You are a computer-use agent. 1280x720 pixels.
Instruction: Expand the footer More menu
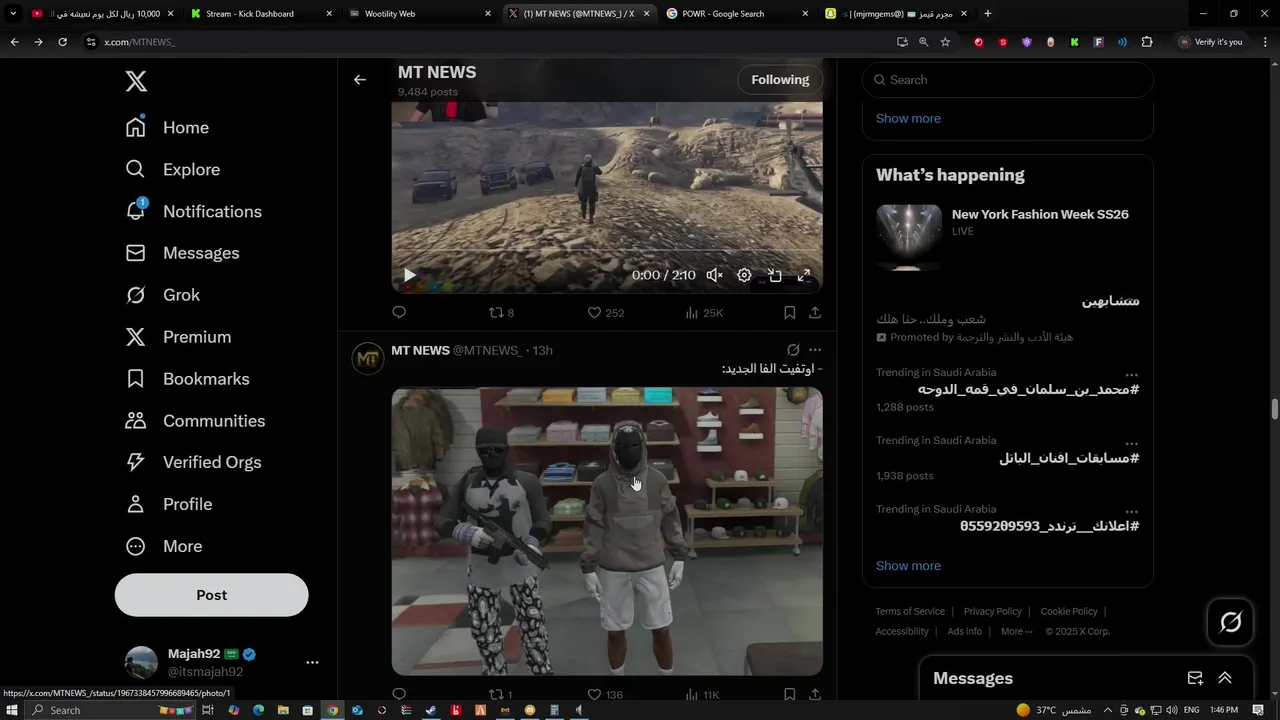[1017, 631]
